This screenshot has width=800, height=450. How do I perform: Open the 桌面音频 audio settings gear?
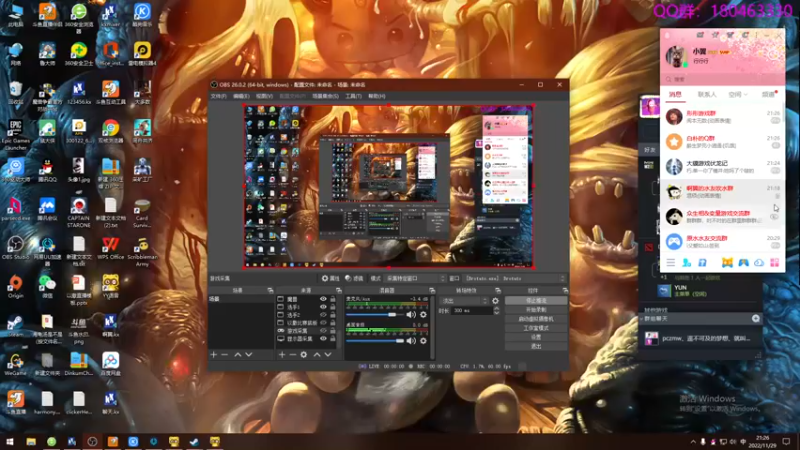click(x=423, y=341)
